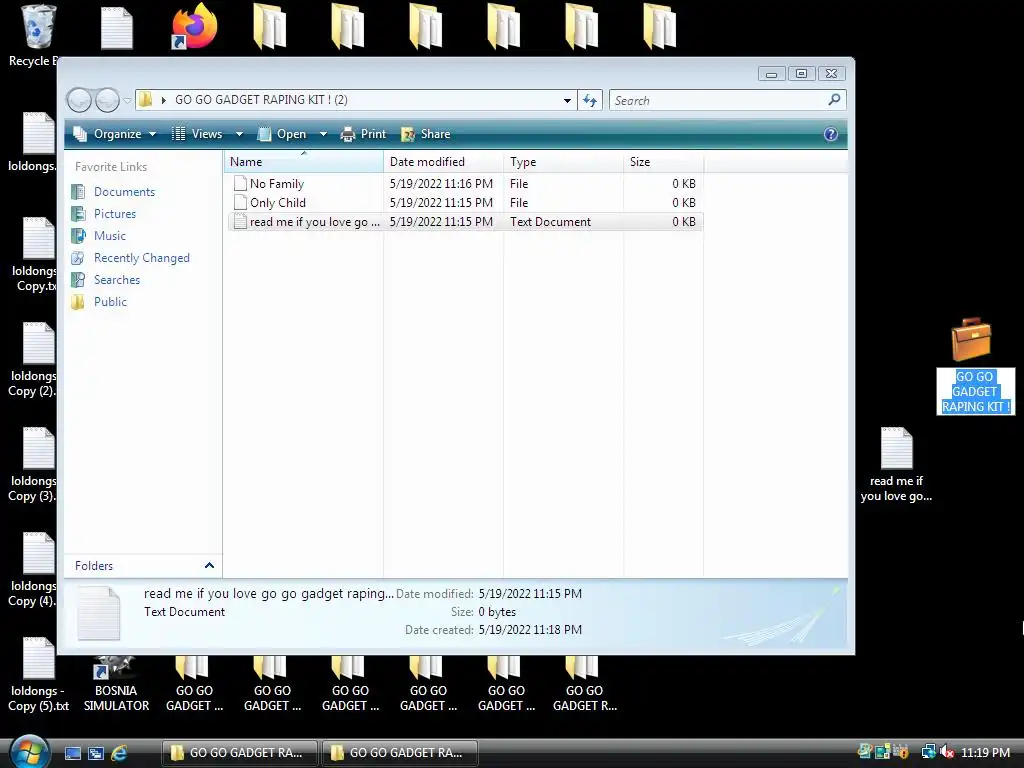Select the 'read me if you love go' row
This screenshot has width=1024, height=768.
click(x=466, y=221)
